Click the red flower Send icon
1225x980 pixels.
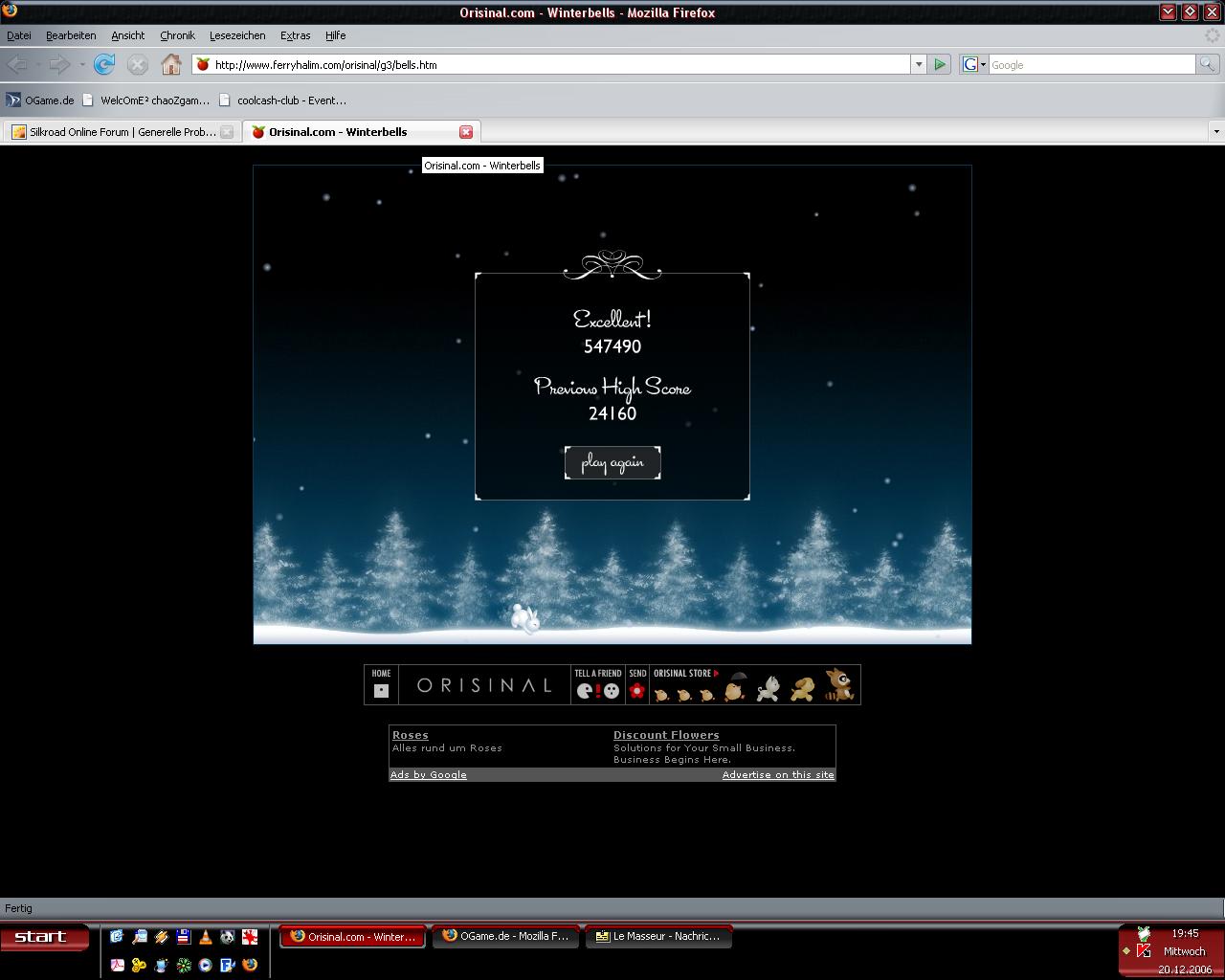tap(637, 690)
